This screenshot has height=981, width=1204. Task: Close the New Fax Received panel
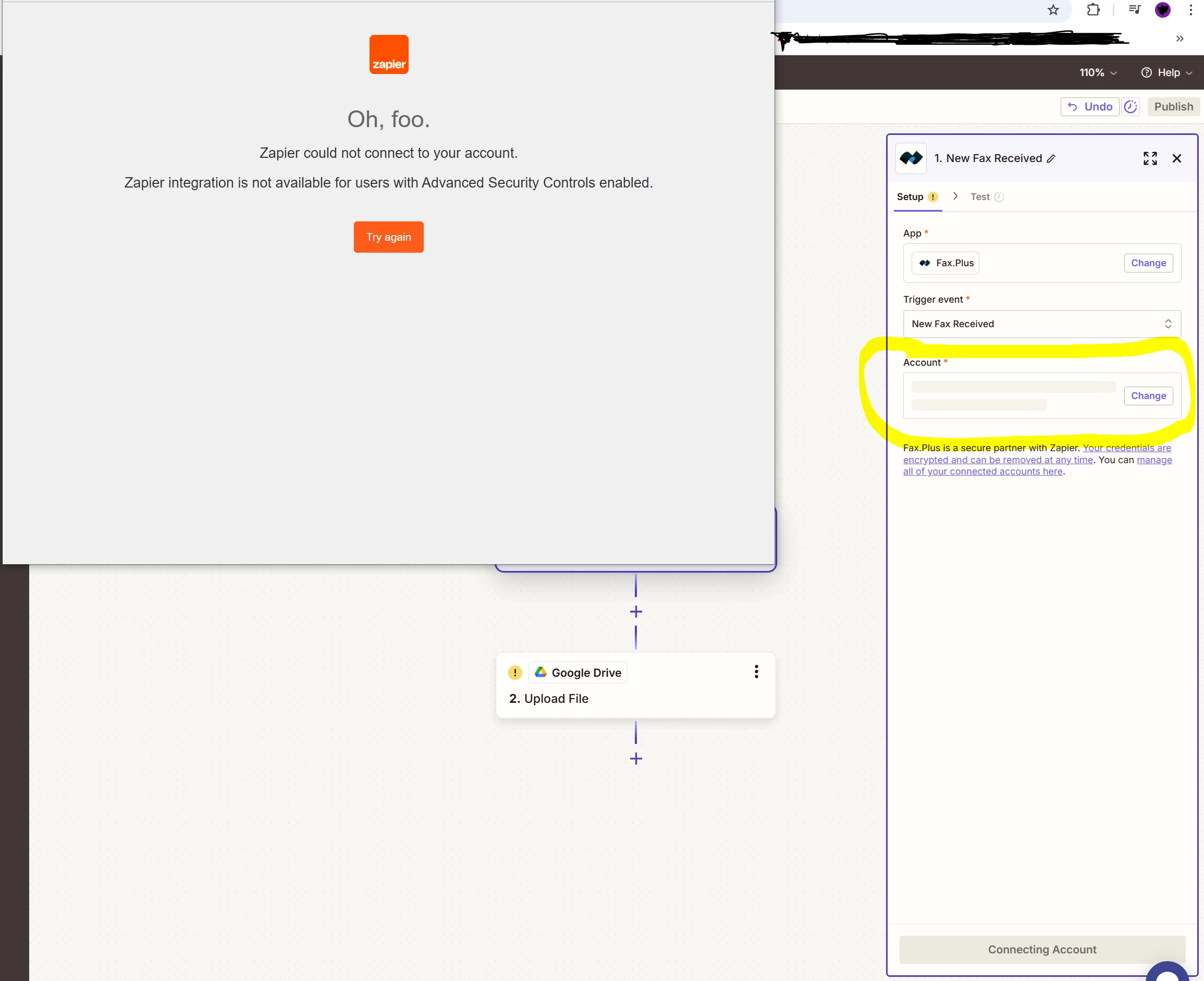click(x=1177, y=158)
